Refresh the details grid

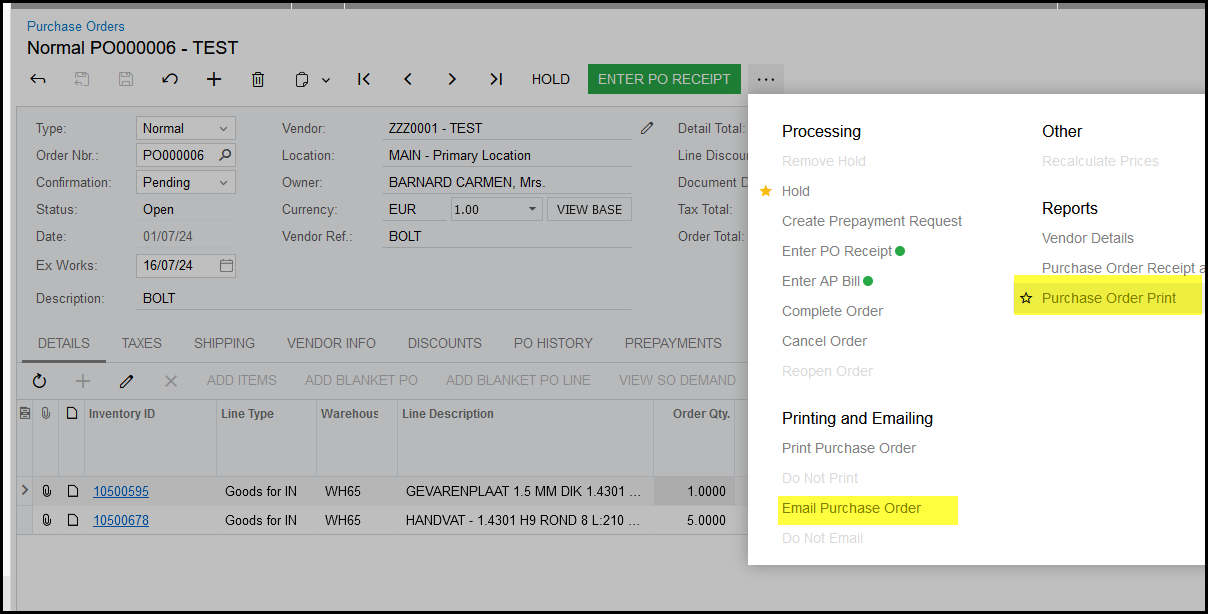39,380
